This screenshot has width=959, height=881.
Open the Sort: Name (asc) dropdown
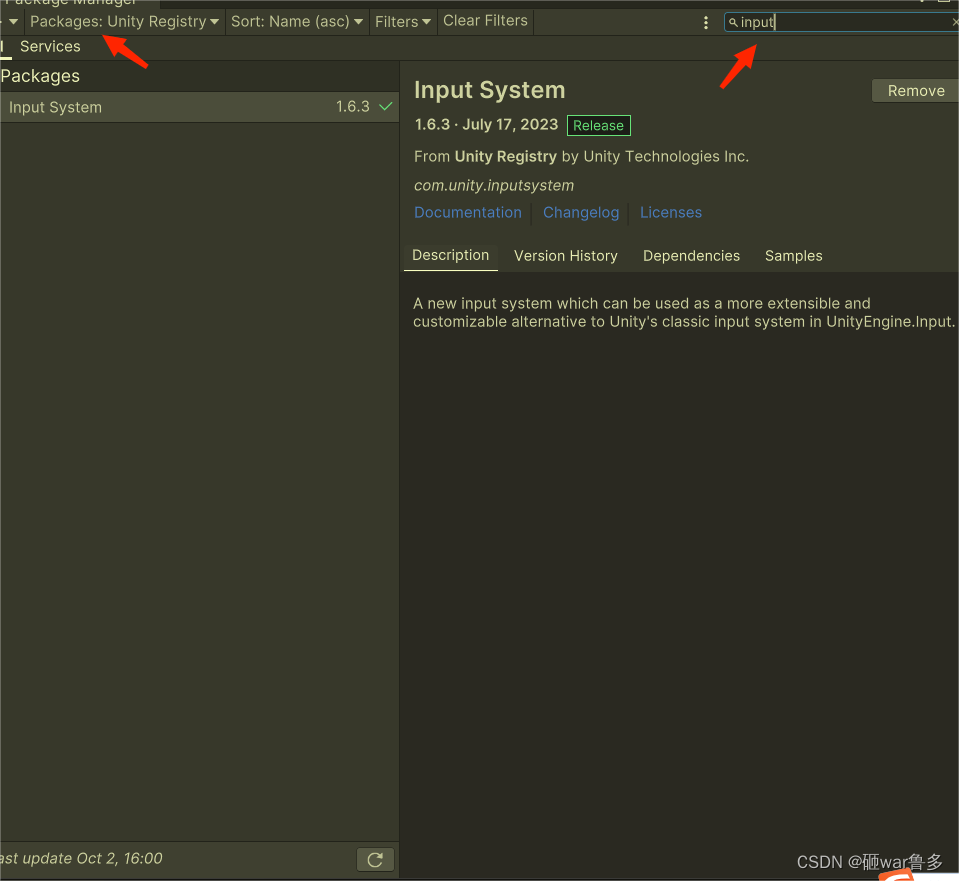(297, 22)
